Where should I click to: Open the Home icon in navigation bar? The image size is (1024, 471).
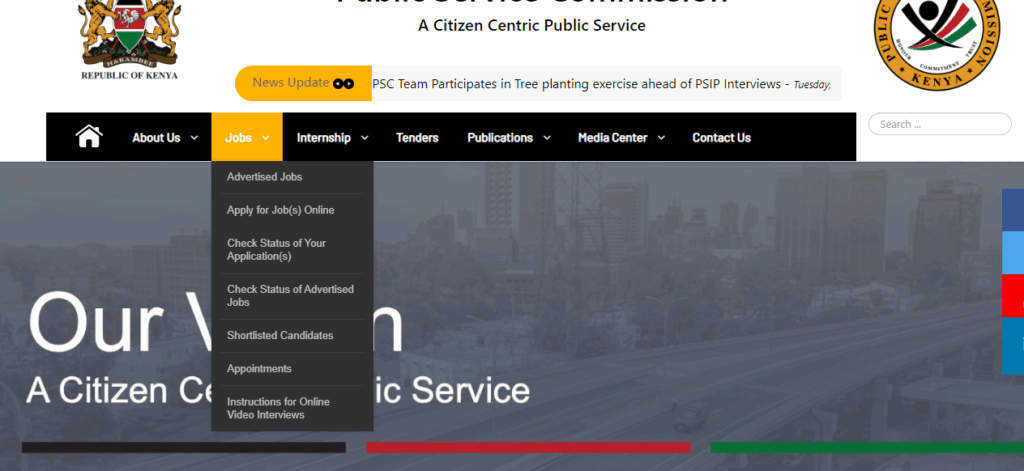point(89,137)
